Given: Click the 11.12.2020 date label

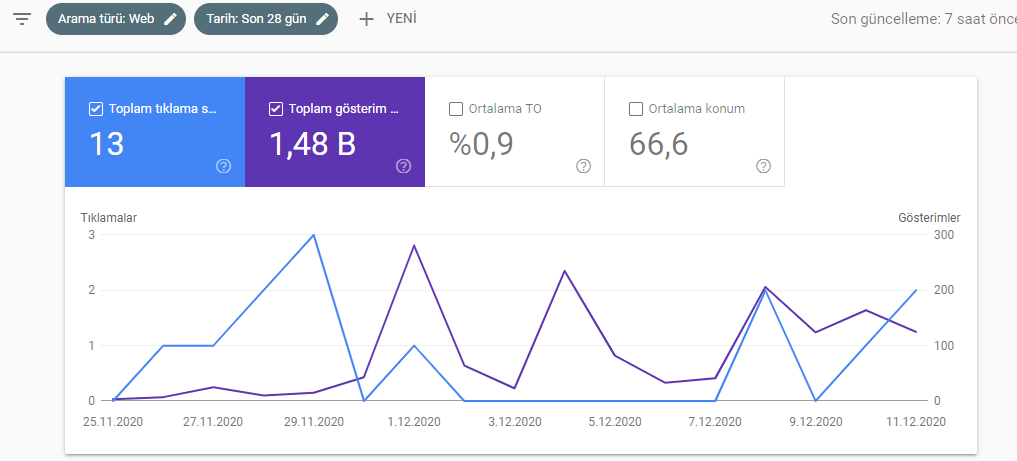Looking at the screenshot, I should [x=916, y=422].
